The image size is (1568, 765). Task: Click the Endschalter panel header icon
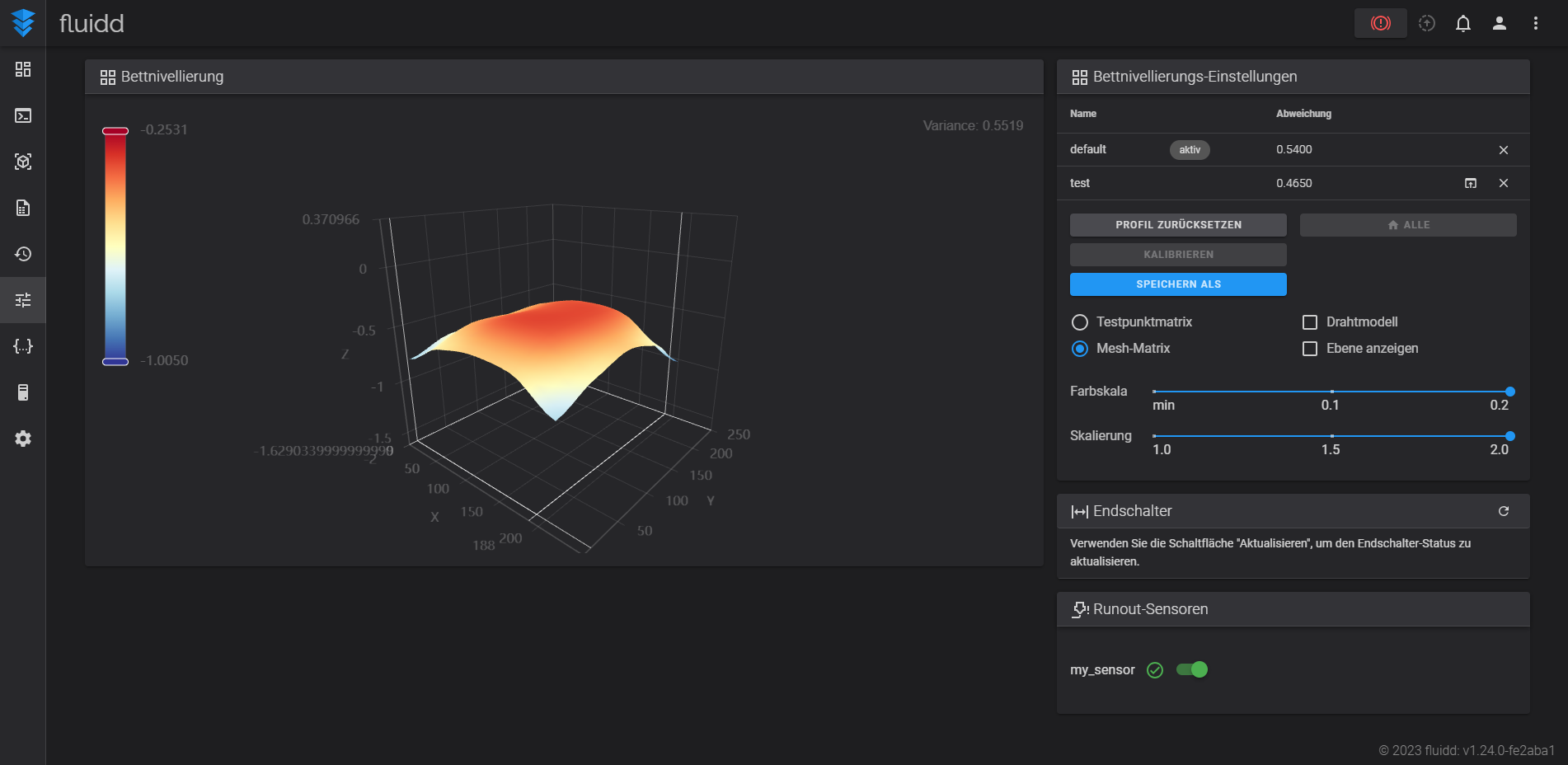coord(1080,512)
